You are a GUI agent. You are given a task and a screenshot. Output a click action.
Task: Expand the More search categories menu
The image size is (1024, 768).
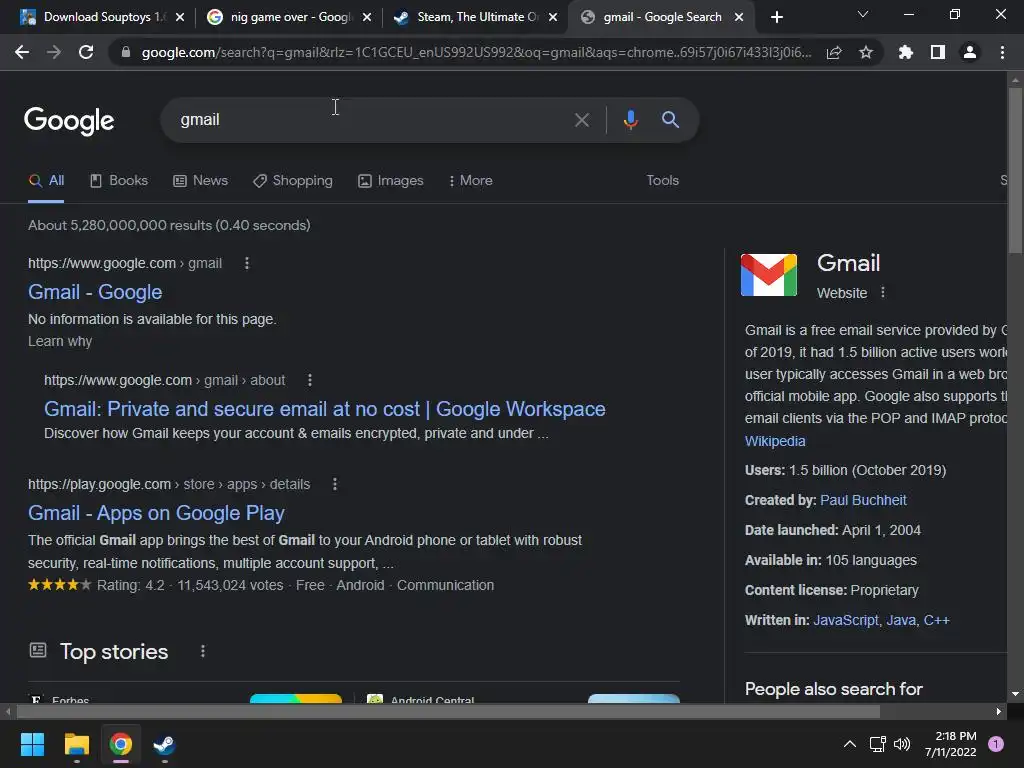(470, 181)
